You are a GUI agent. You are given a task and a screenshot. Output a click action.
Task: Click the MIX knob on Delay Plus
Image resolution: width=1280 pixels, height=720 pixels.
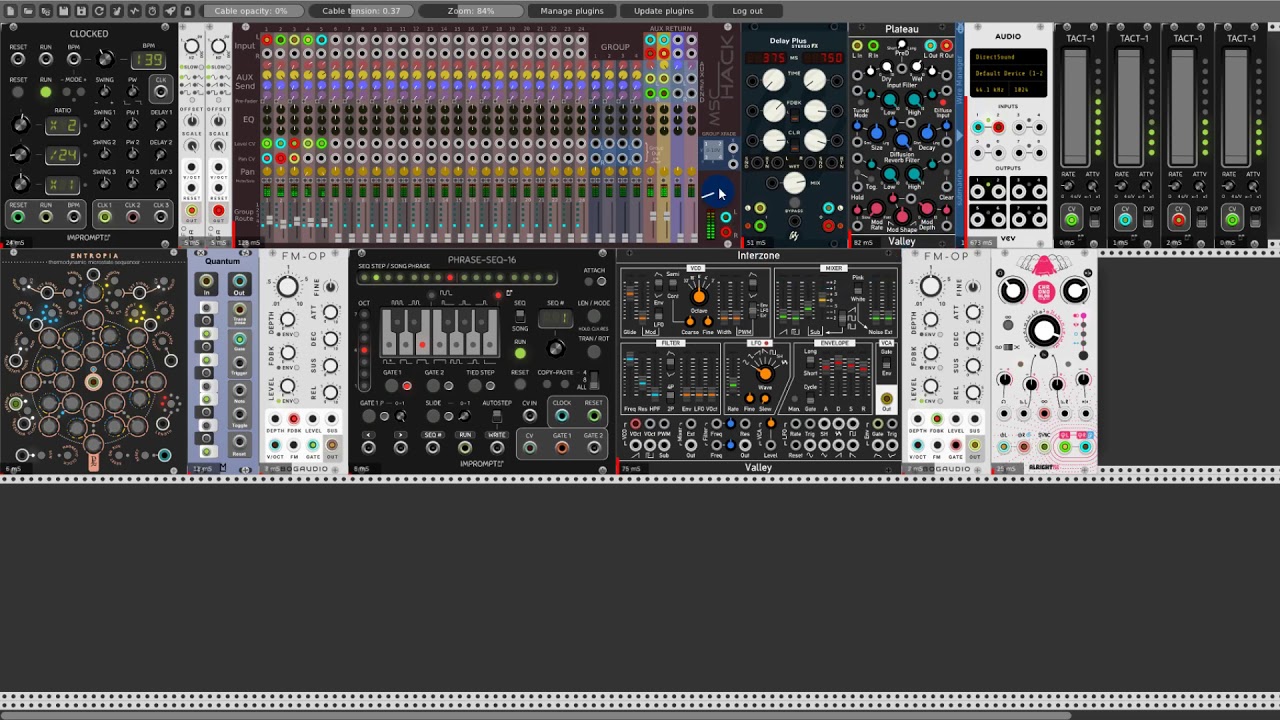[795, 182]
